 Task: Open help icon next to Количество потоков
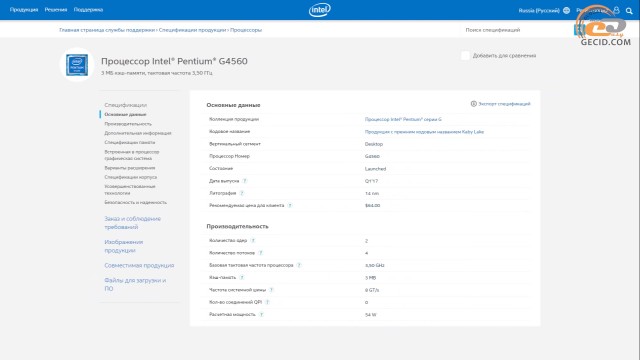point(260,253)
